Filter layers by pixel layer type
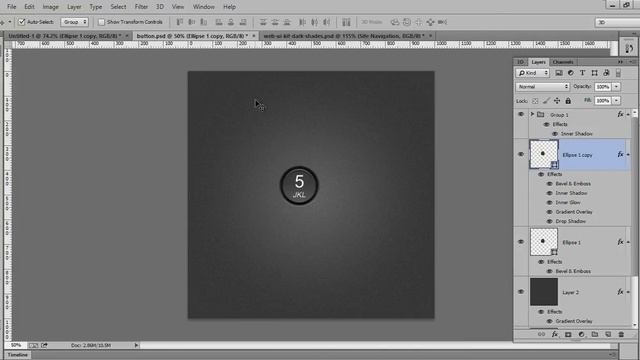The image size is (640, 360). pyautogui.click(x=559, y=73)
